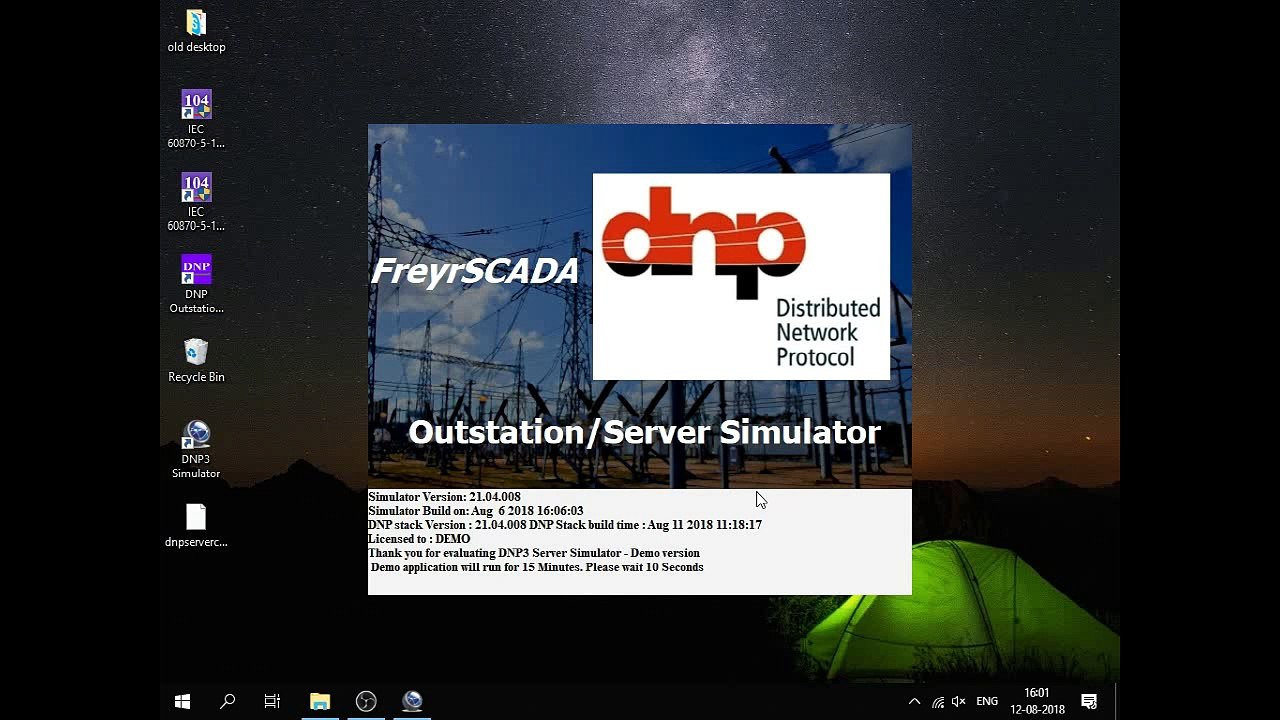
Task: Click the Thank you for evaluating line
Action: click(x=534, y=553)
